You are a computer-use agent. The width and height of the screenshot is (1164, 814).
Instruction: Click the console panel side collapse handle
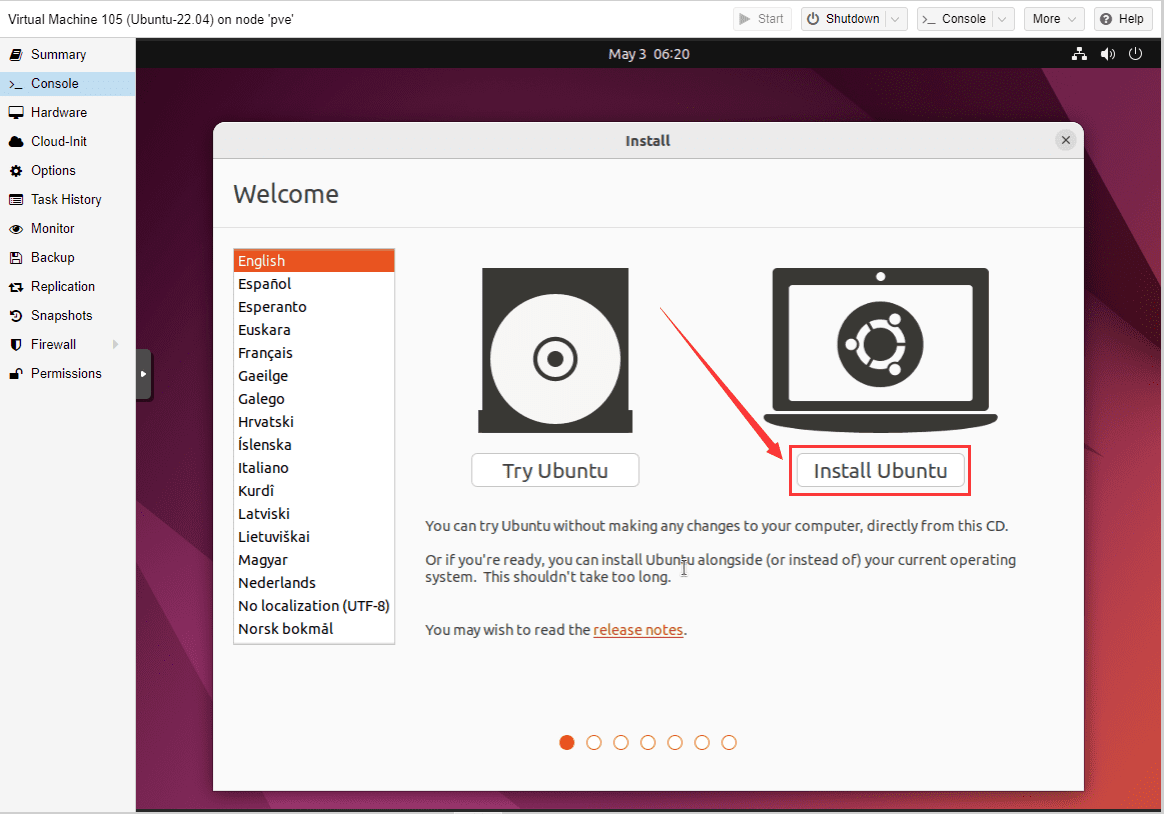pyautogui.click(x=143, y=374)
